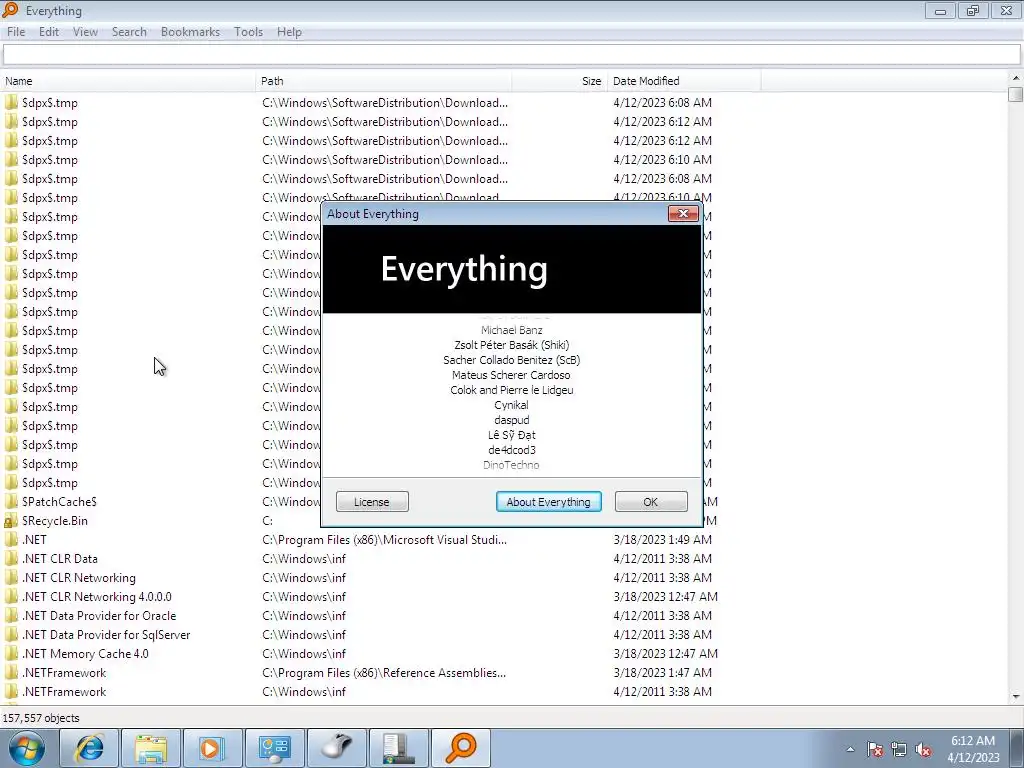The image size is (1024, 768).
Task: Click the Everything magnifier title bar icon
Action: (10, 10)
